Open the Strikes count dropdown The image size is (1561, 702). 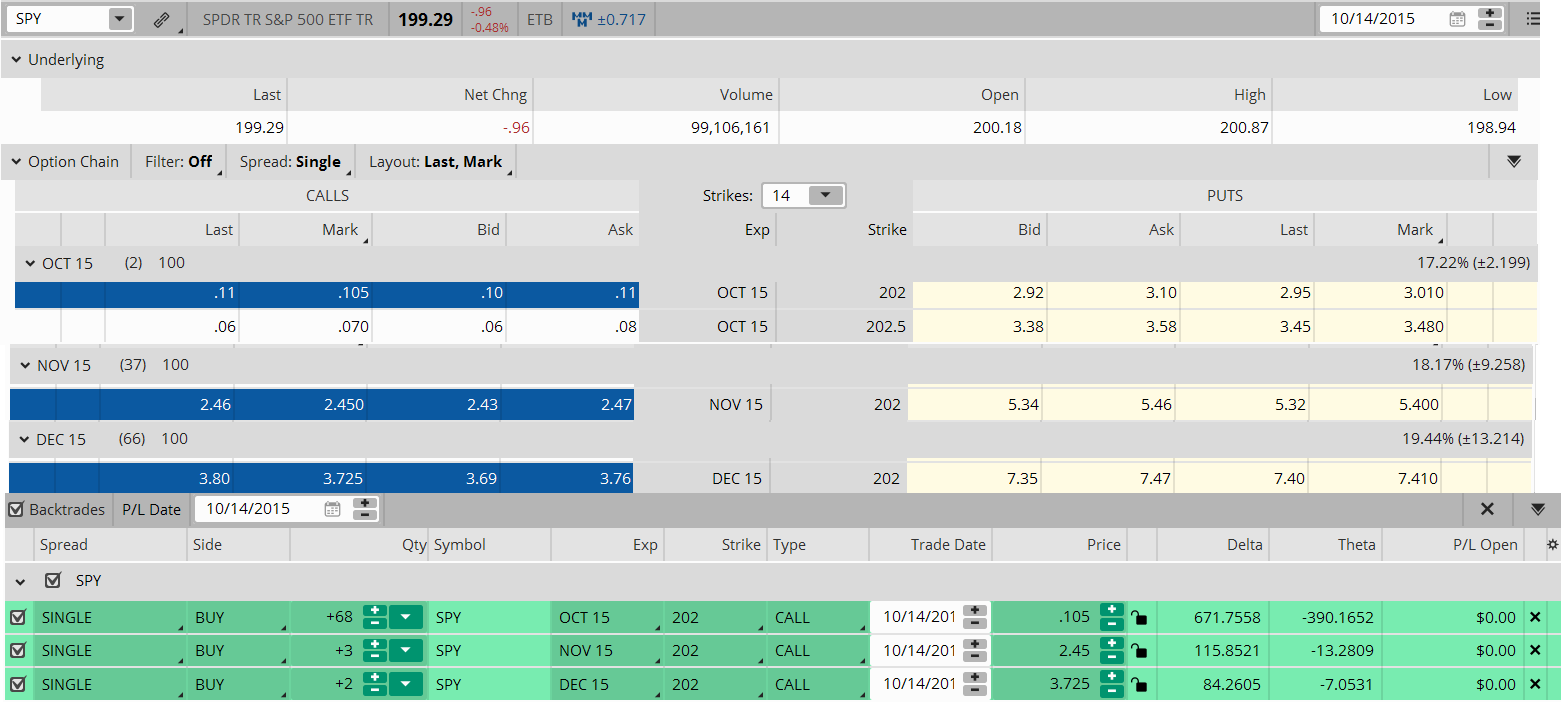(x=825, y=196)
